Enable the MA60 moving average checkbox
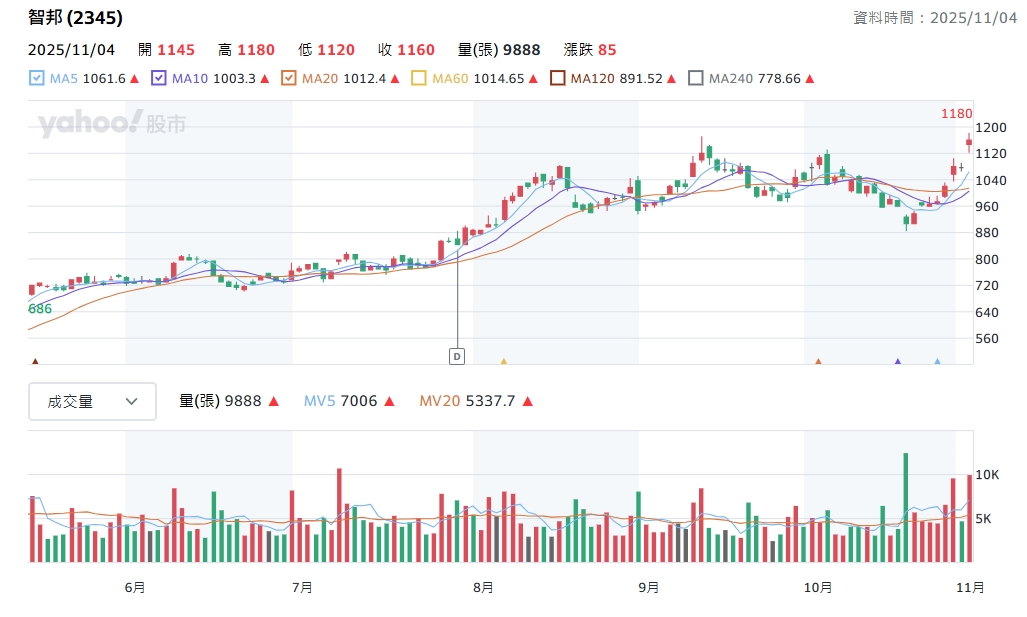Image resolution: width=1027 pixels, height=617 pixels. [x=419, y=78]
